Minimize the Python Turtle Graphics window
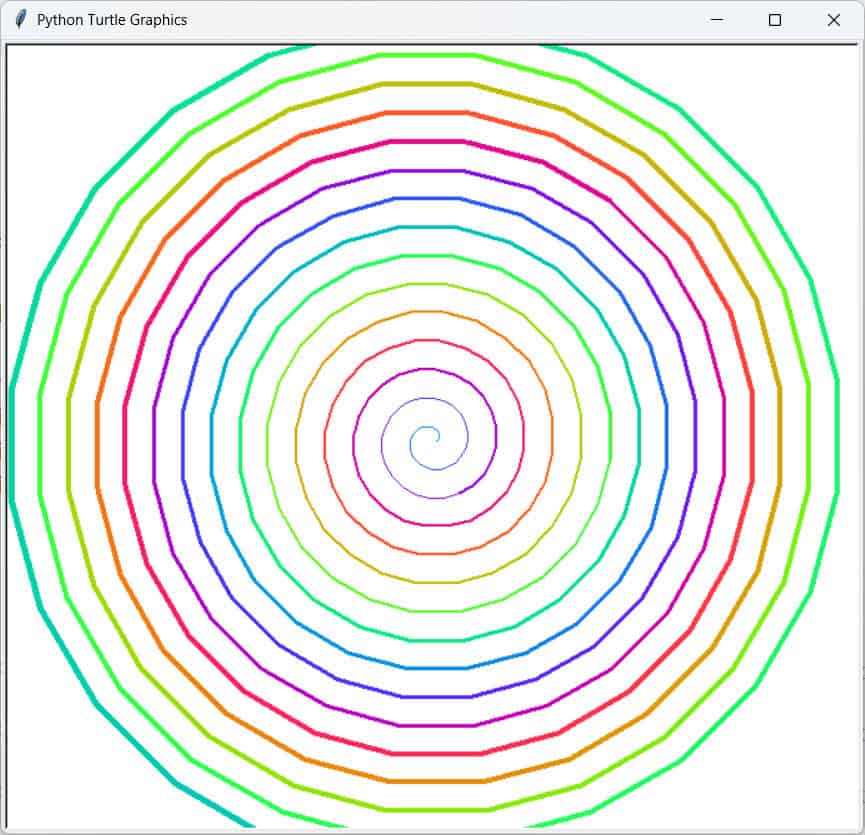The width and height of the screenshot is (865, 835). tap(716, 20)
